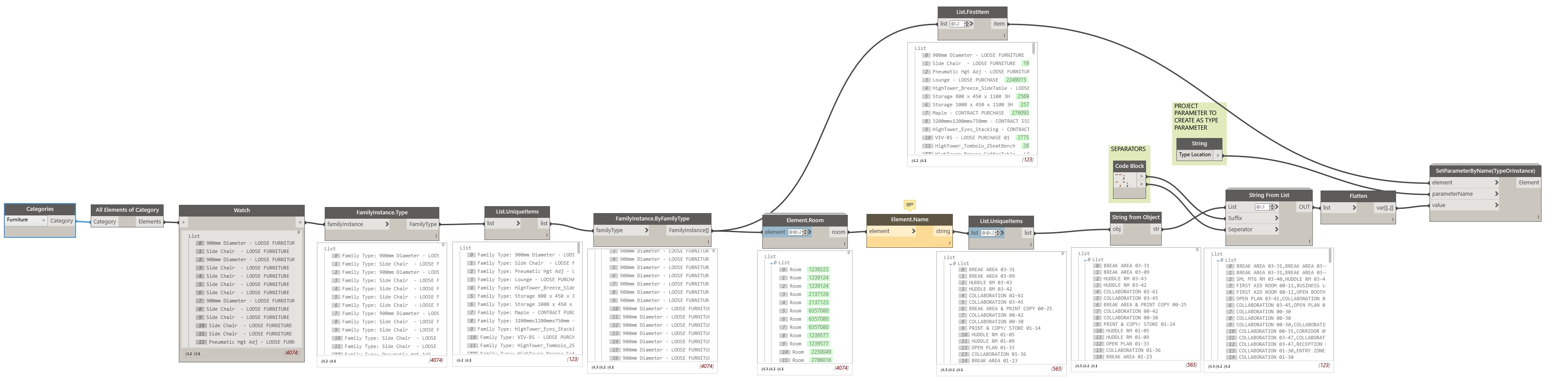Click SetParameterByName value port chevron

1497,205
